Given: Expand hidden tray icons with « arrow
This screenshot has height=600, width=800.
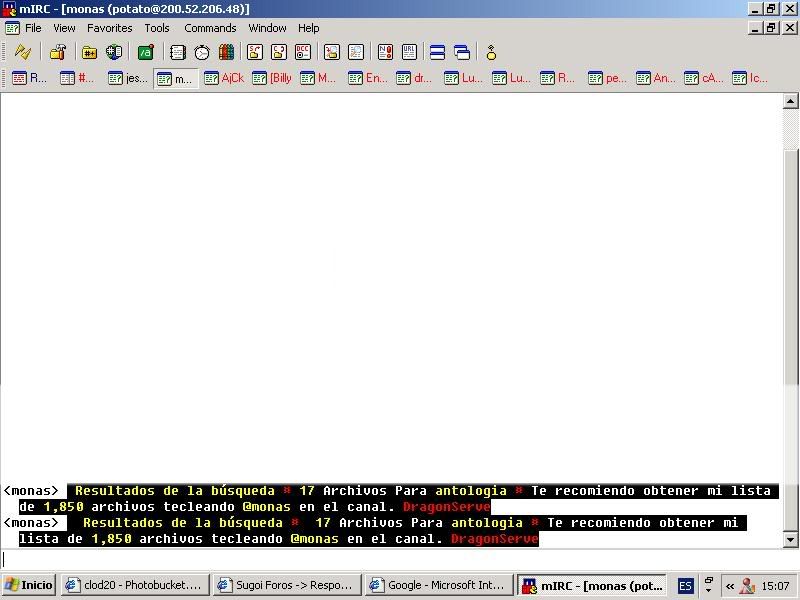Looking at the screenshot, I should [730, 586].
